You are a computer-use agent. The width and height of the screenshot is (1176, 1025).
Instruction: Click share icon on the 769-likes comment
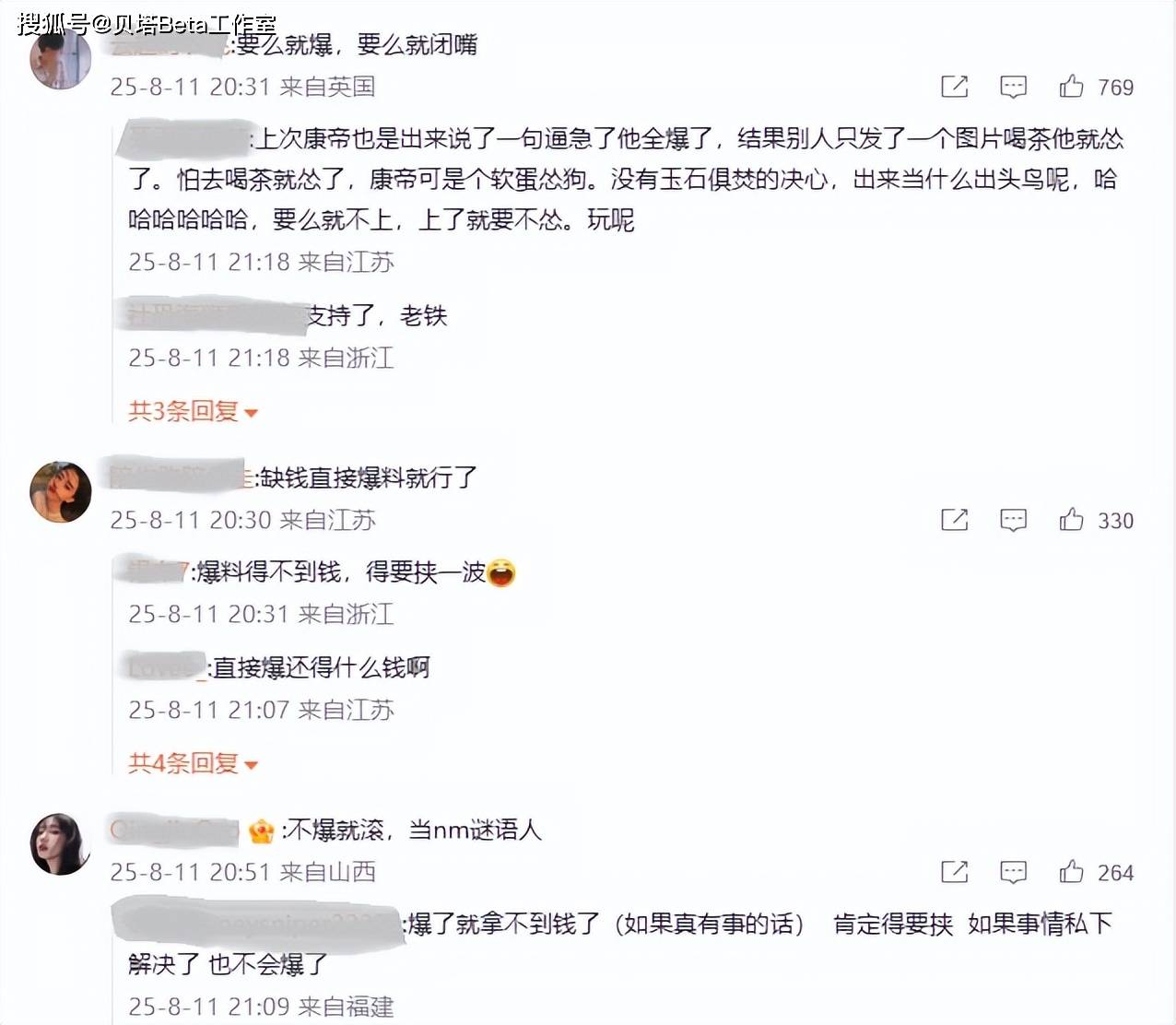click(x=955, y=87)
